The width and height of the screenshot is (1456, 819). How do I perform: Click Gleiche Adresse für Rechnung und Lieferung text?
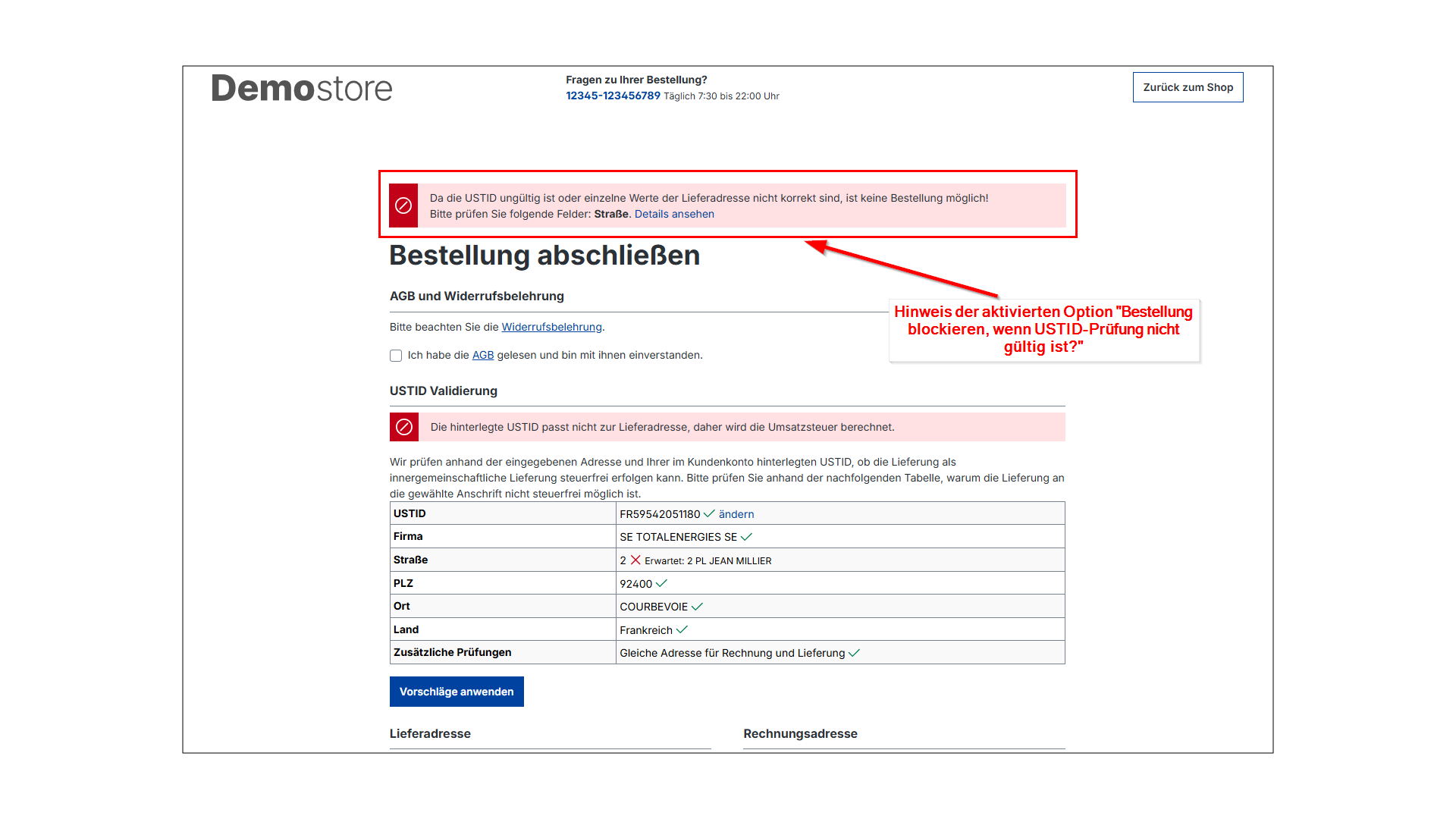[x=732, y=653]
